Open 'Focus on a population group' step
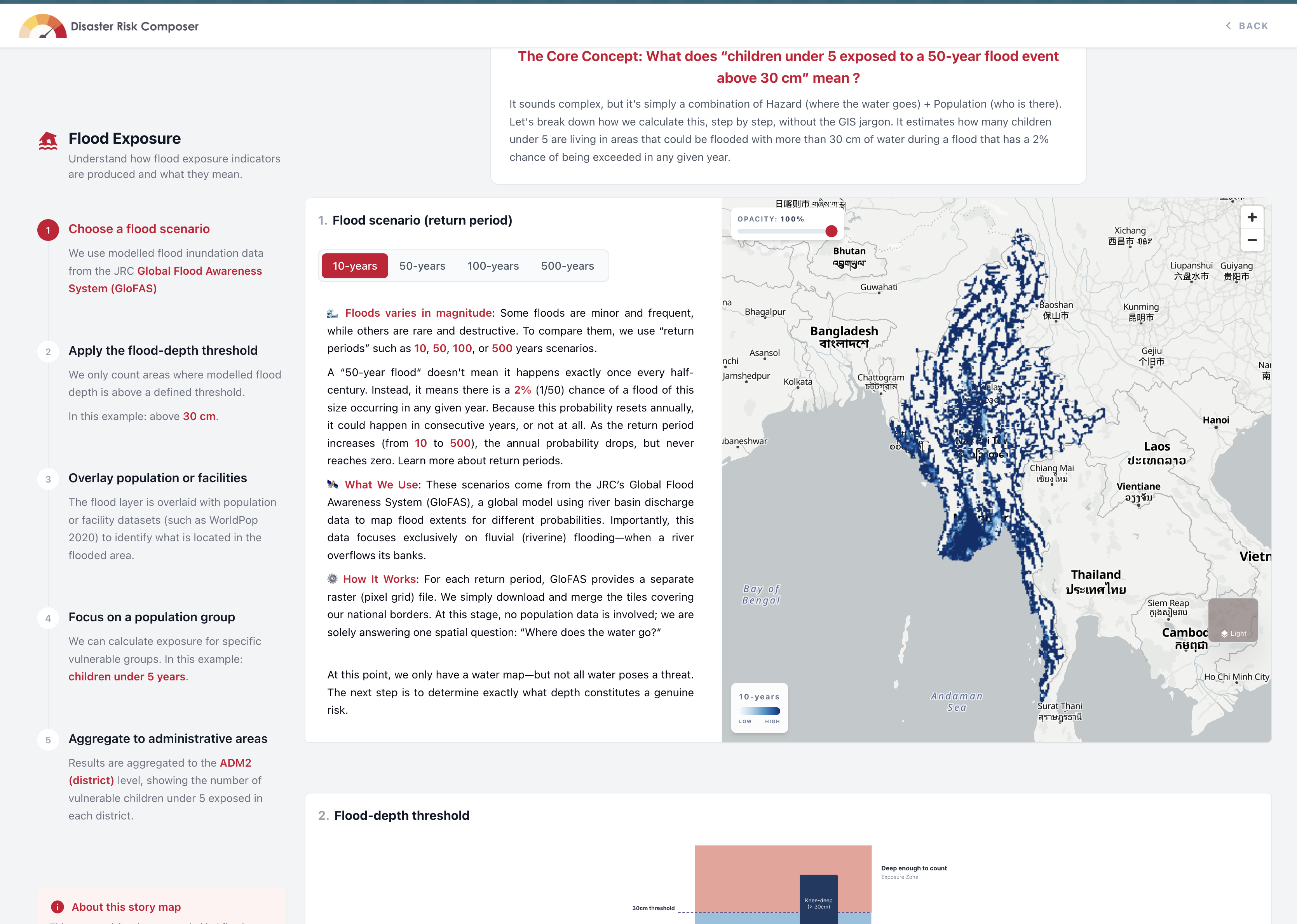Screen dimensions: 1297x924 (x=152, y=617)
